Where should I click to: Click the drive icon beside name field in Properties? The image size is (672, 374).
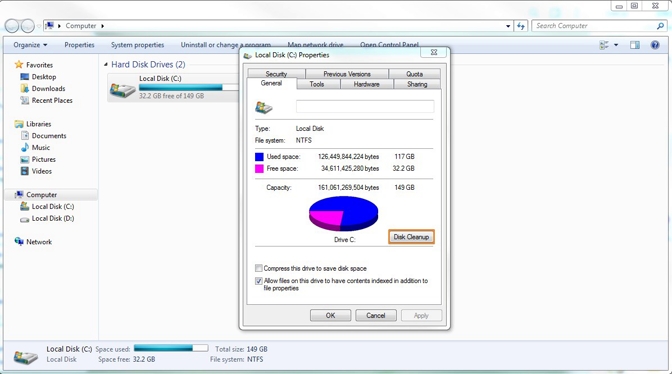pos(264,107)
